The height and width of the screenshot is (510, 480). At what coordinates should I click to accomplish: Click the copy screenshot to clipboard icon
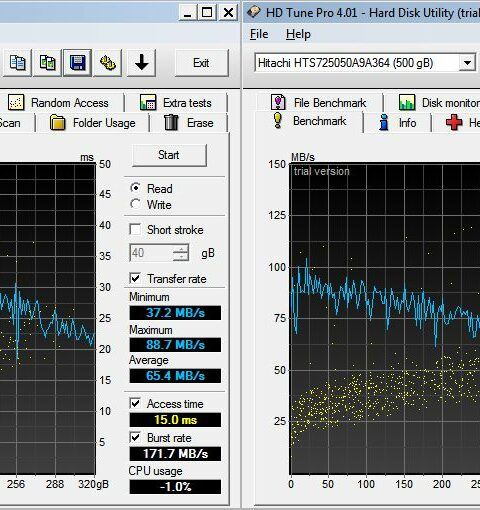[x=47, y=63]
